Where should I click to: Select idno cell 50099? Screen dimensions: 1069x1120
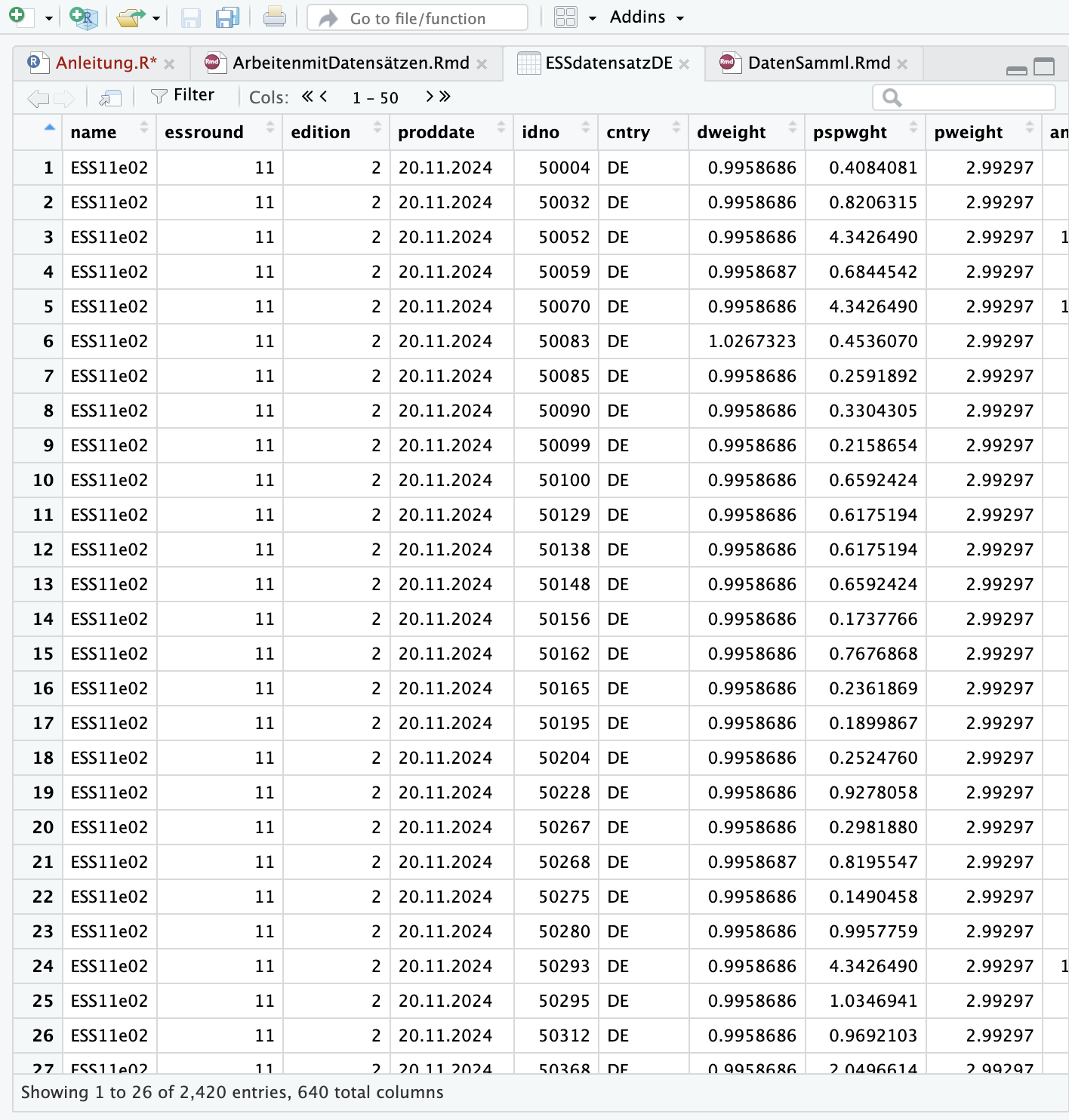tap(556, 445)
